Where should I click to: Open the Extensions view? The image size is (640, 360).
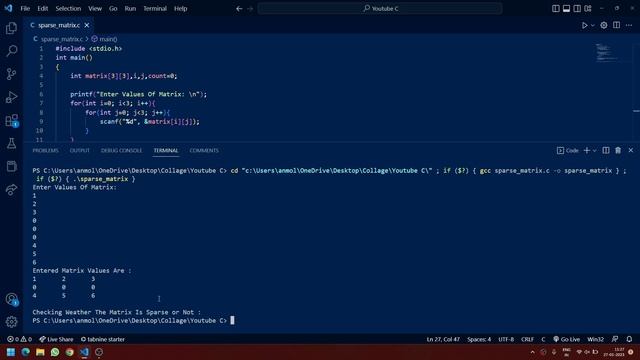point(11,120)
